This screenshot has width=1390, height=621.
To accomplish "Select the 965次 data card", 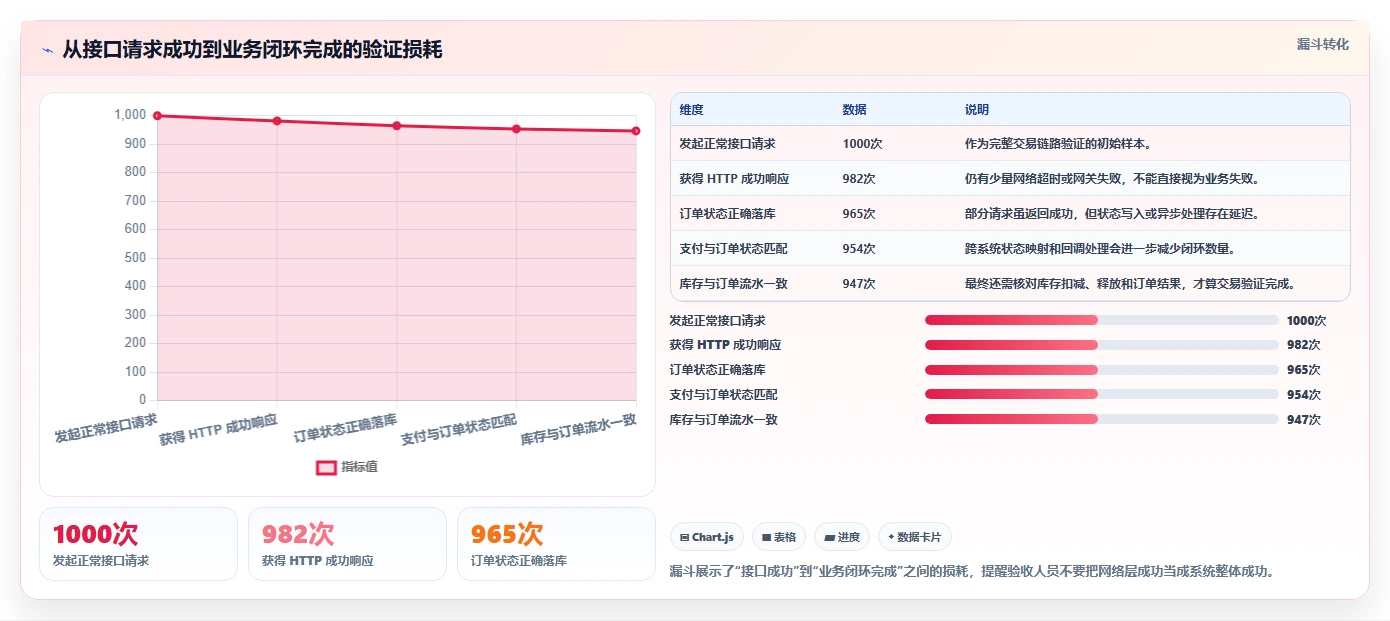I will 556,544.
